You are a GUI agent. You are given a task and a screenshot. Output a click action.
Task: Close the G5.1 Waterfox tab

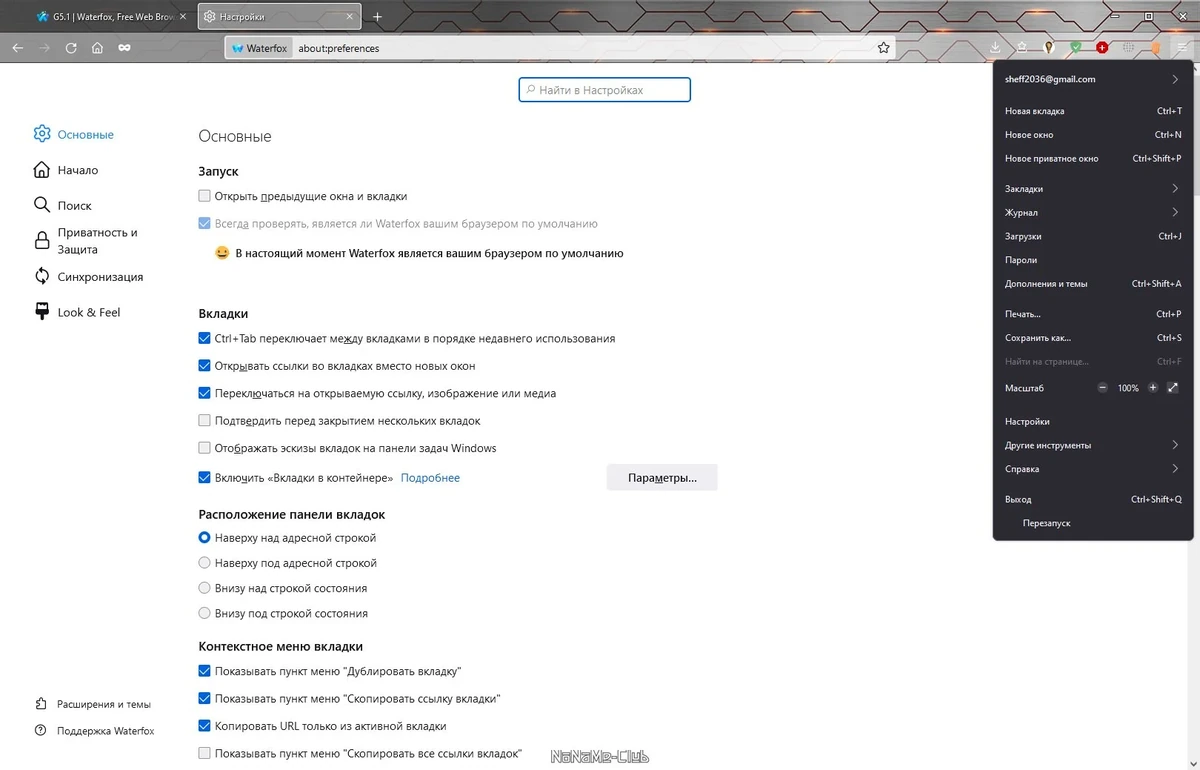tap(182, 17)
